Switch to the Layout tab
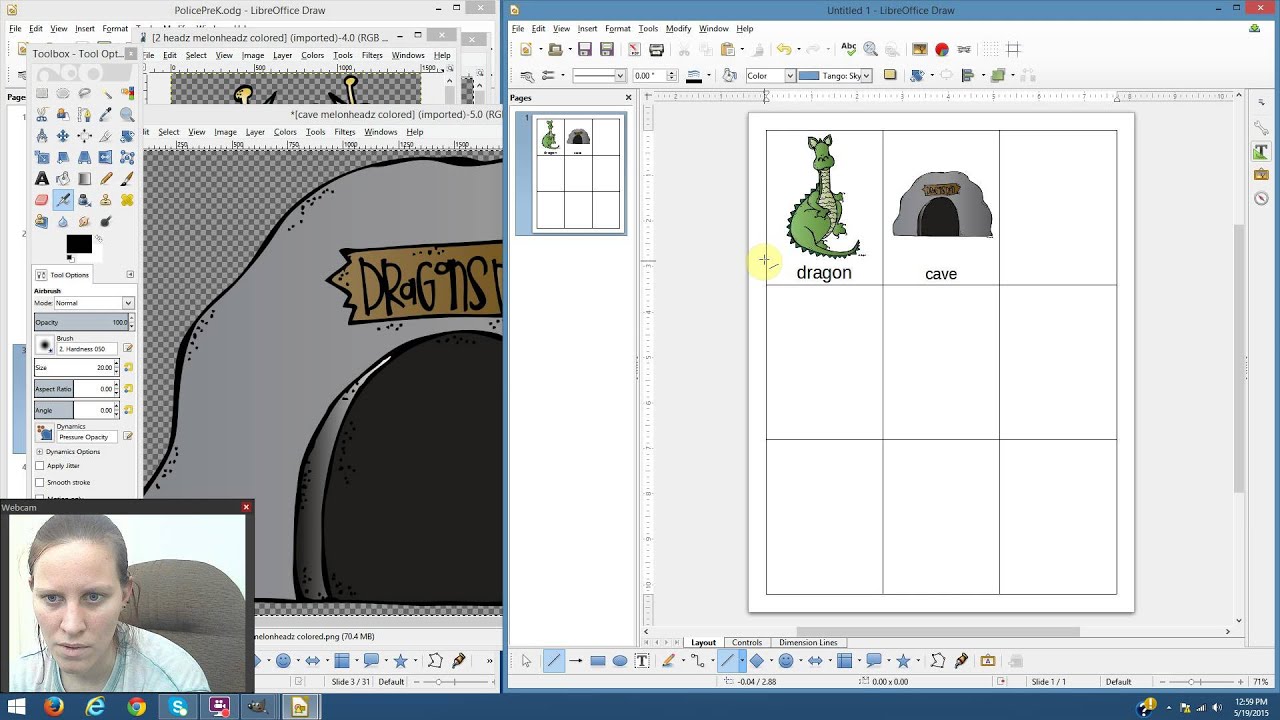The image size is (1280, 720). pos(703,642)
